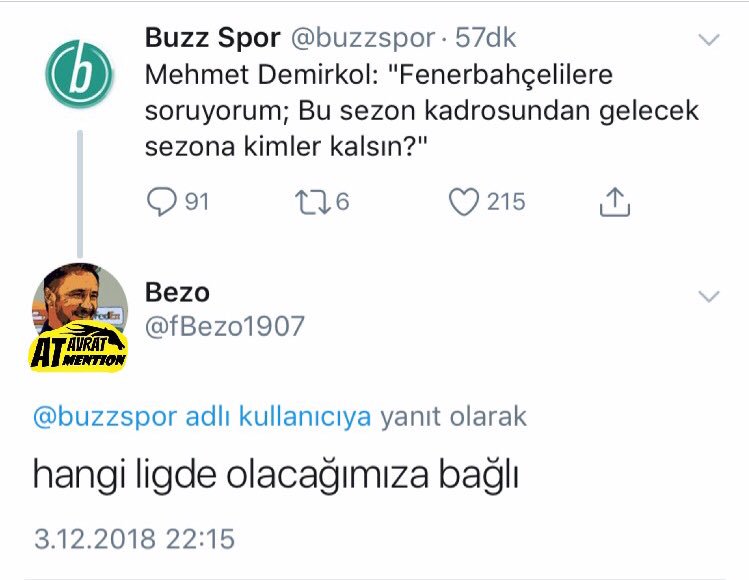Select reply text 'hangi ligde olacağımıza bağlı'
This screenshot has height=580, width=749.
tap(276, 475)
